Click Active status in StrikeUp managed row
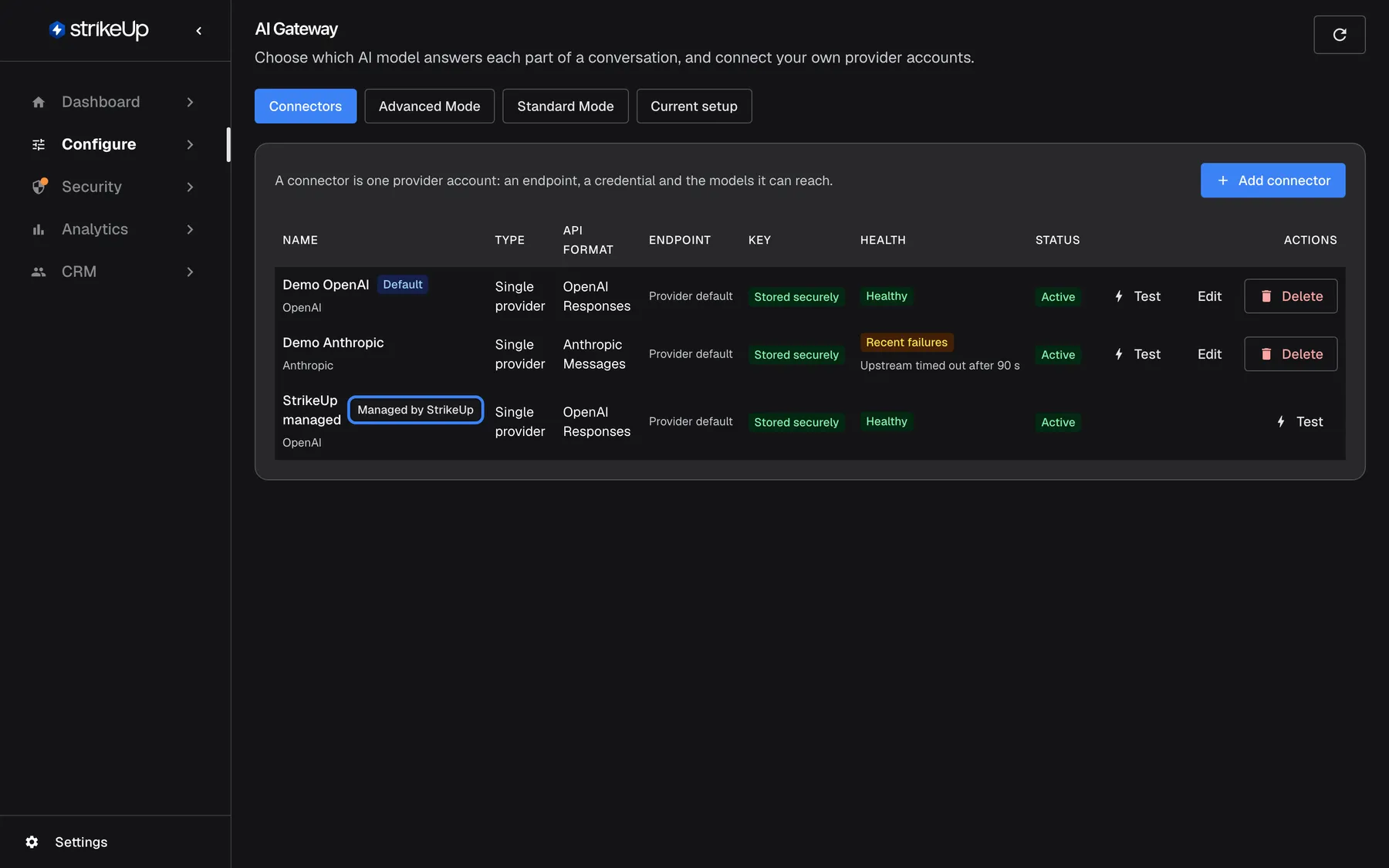The width and height of the screenshot is (1389, 868). pyautogui.click(x=1058, y=422)
